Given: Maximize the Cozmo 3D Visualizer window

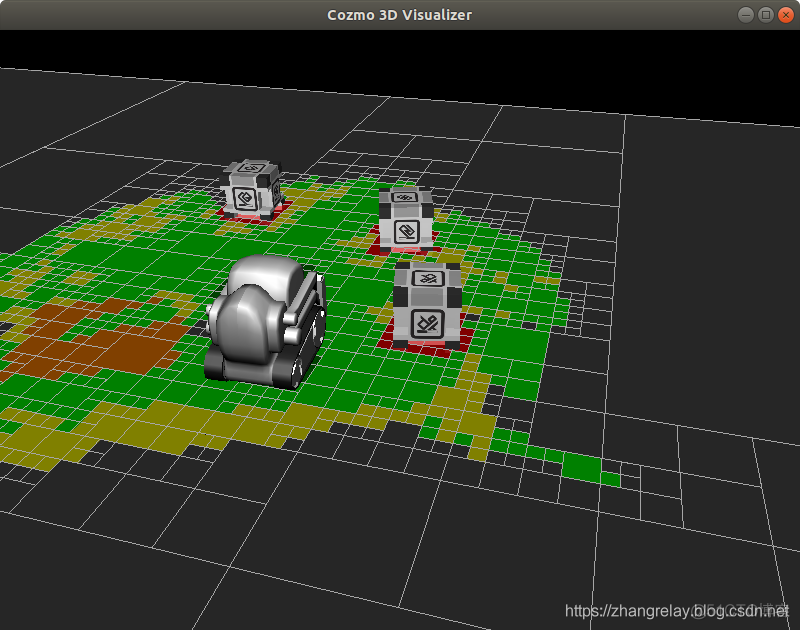Looking at the screenshot, I should [x=766, y=15].
